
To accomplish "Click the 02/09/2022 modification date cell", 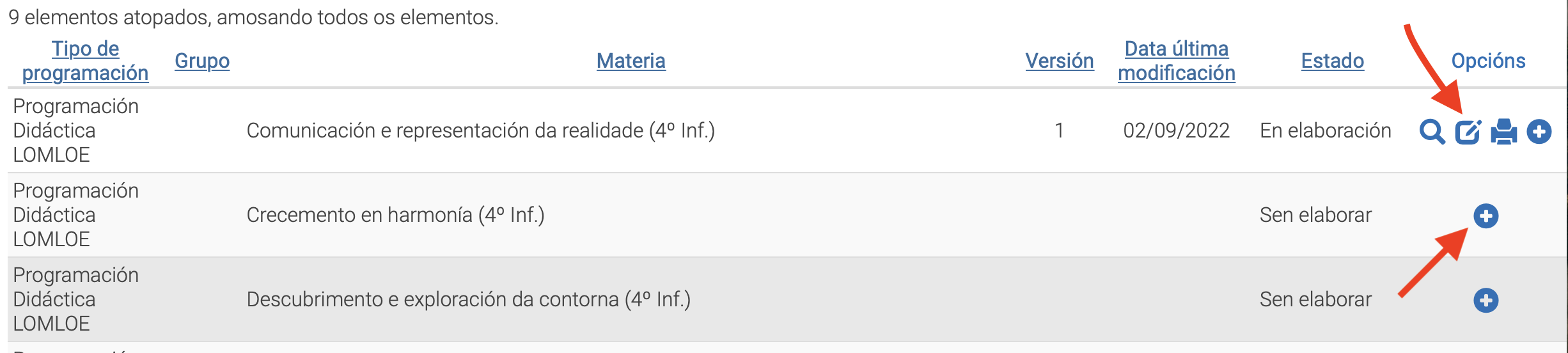I will point(1177,130).
